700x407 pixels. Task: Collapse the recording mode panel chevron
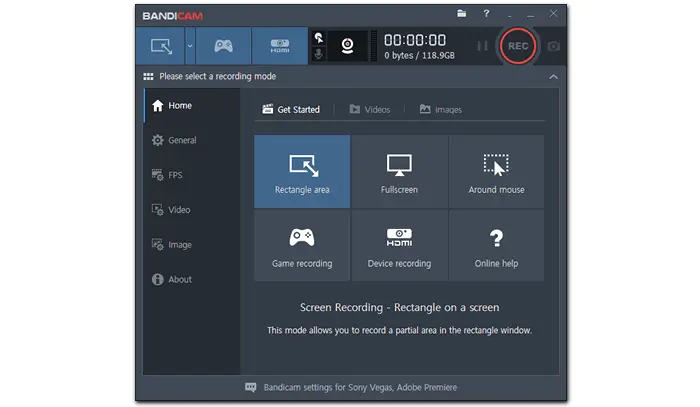point(554,77)
